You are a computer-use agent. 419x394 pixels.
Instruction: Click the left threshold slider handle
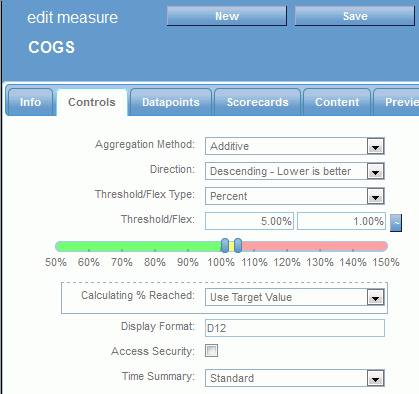coord(225,245)
